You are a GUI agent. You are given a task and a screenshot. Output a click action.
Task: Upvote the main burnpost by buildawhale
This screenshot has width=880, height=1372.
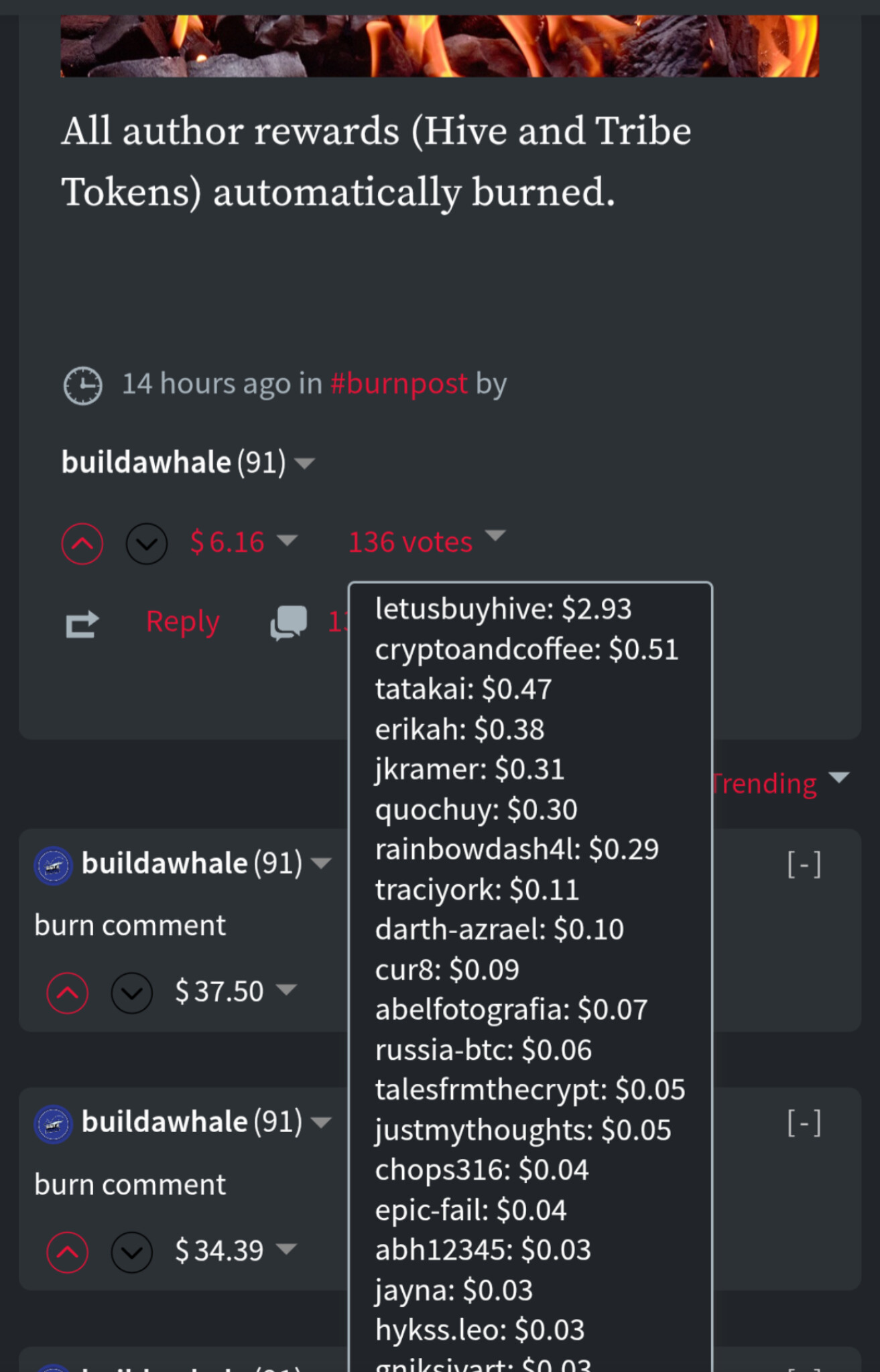(x=82, y=543)
